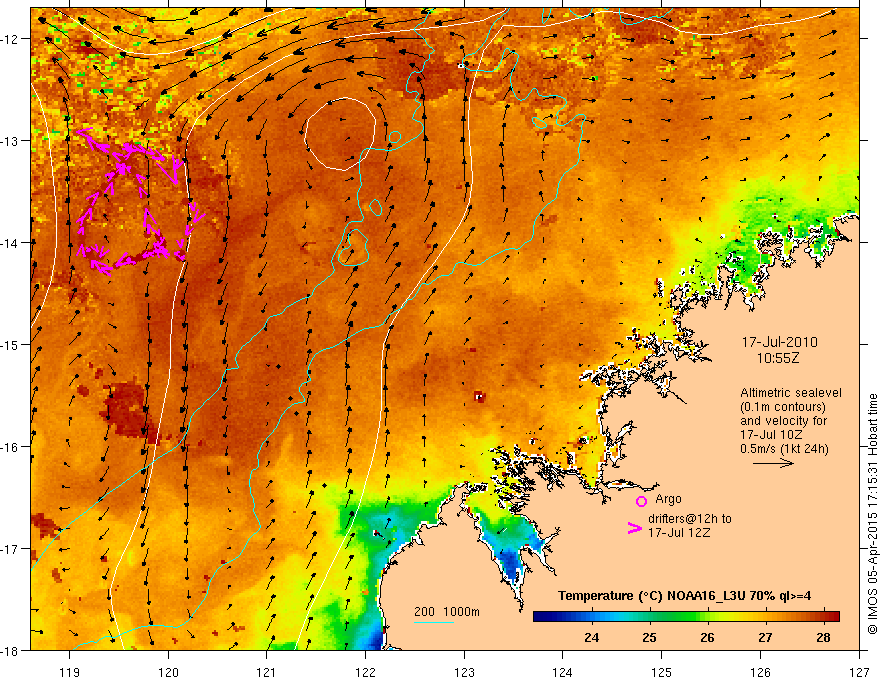Image resolution: width=880 pixels, height=680 pixels.
Task: Click the longitude axis label 119
Action: click(70, 672)
